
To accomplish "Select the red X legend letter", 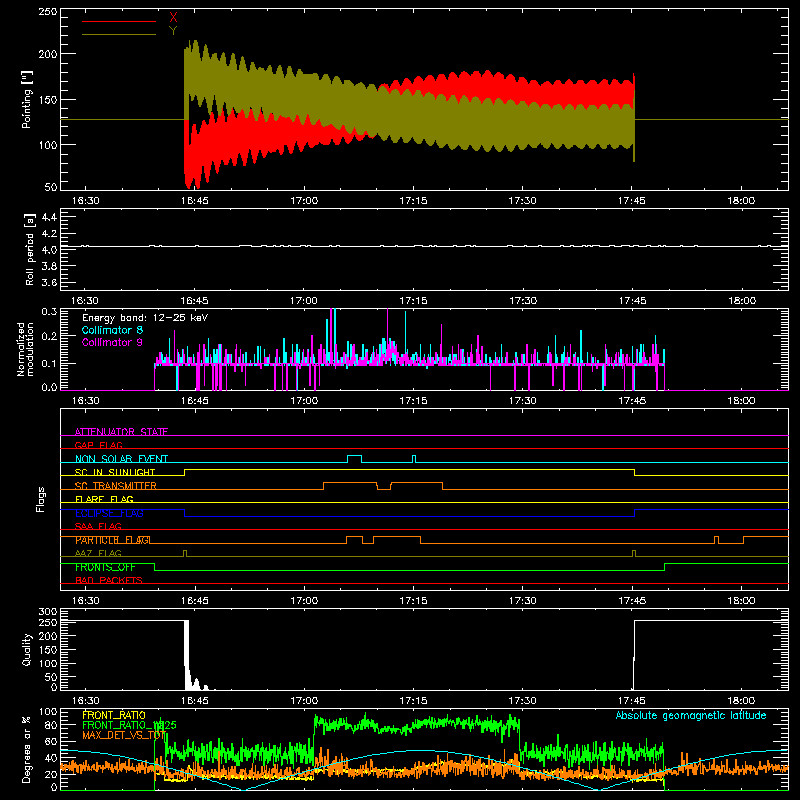I will pyautogui.click(x=173, y=18).
